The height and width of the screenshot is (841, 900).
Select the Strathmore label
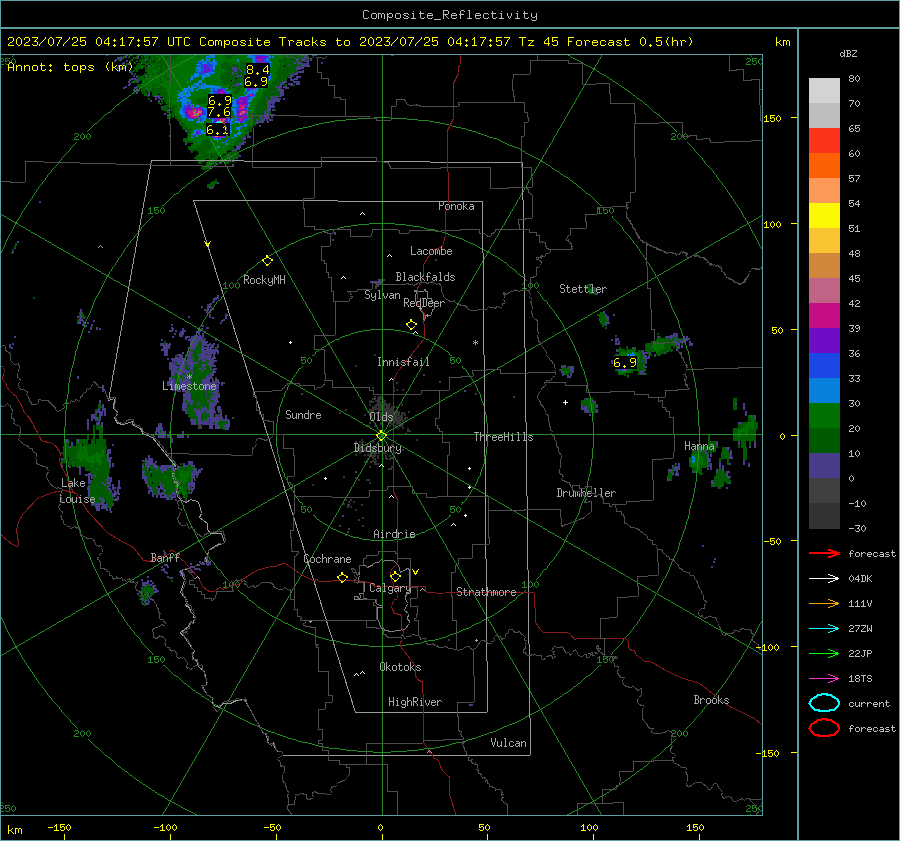486,592
